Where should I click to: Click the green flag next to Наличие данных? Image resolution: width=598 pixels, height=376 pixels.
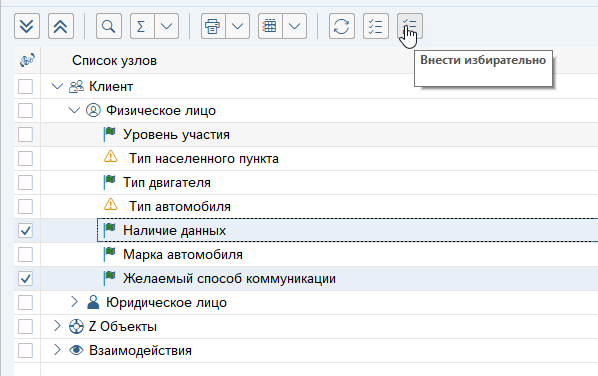pyautogui.click(x=109, y=230)
